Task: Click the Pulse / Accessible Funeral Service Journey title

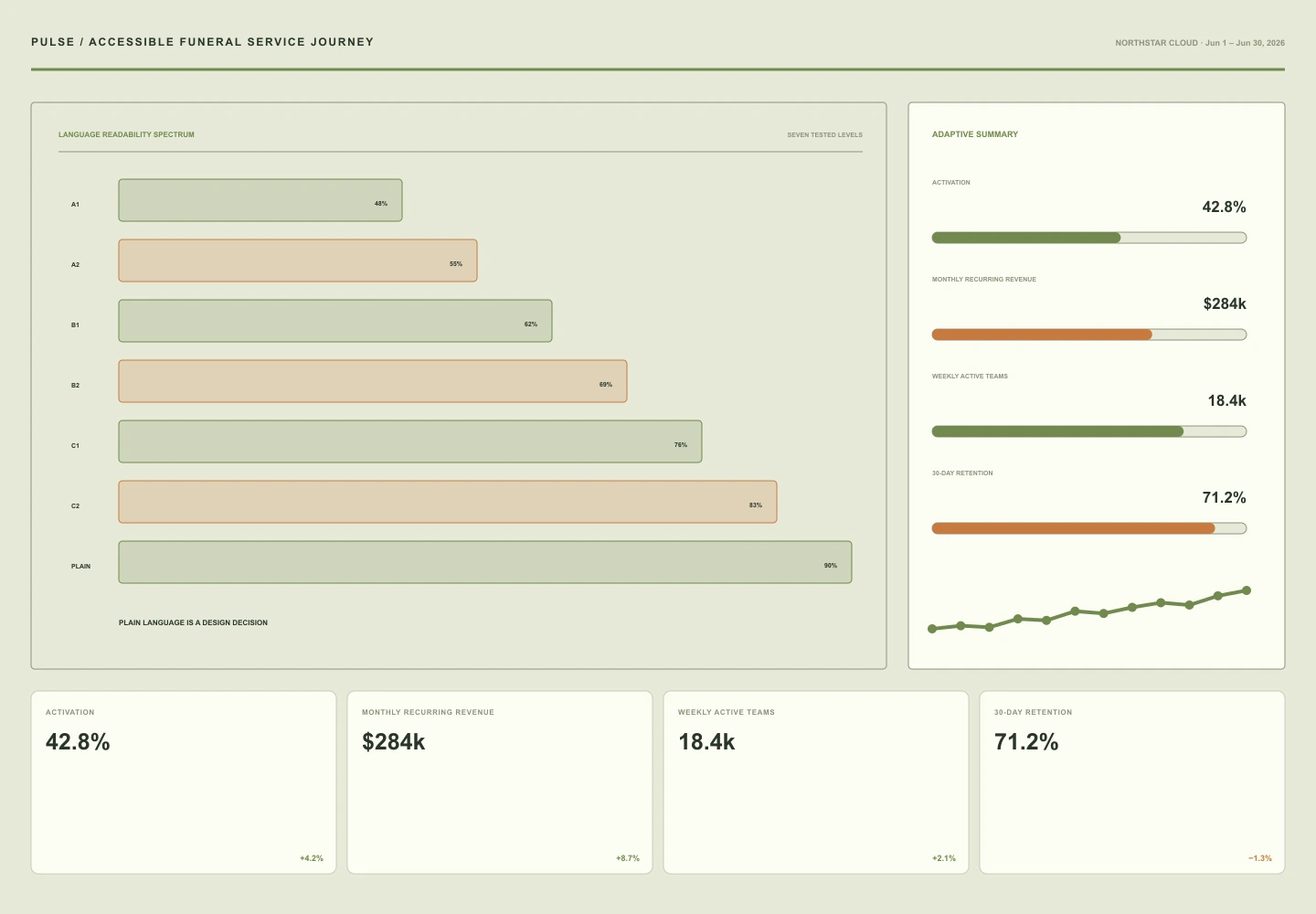Action: tap(202, 42)
